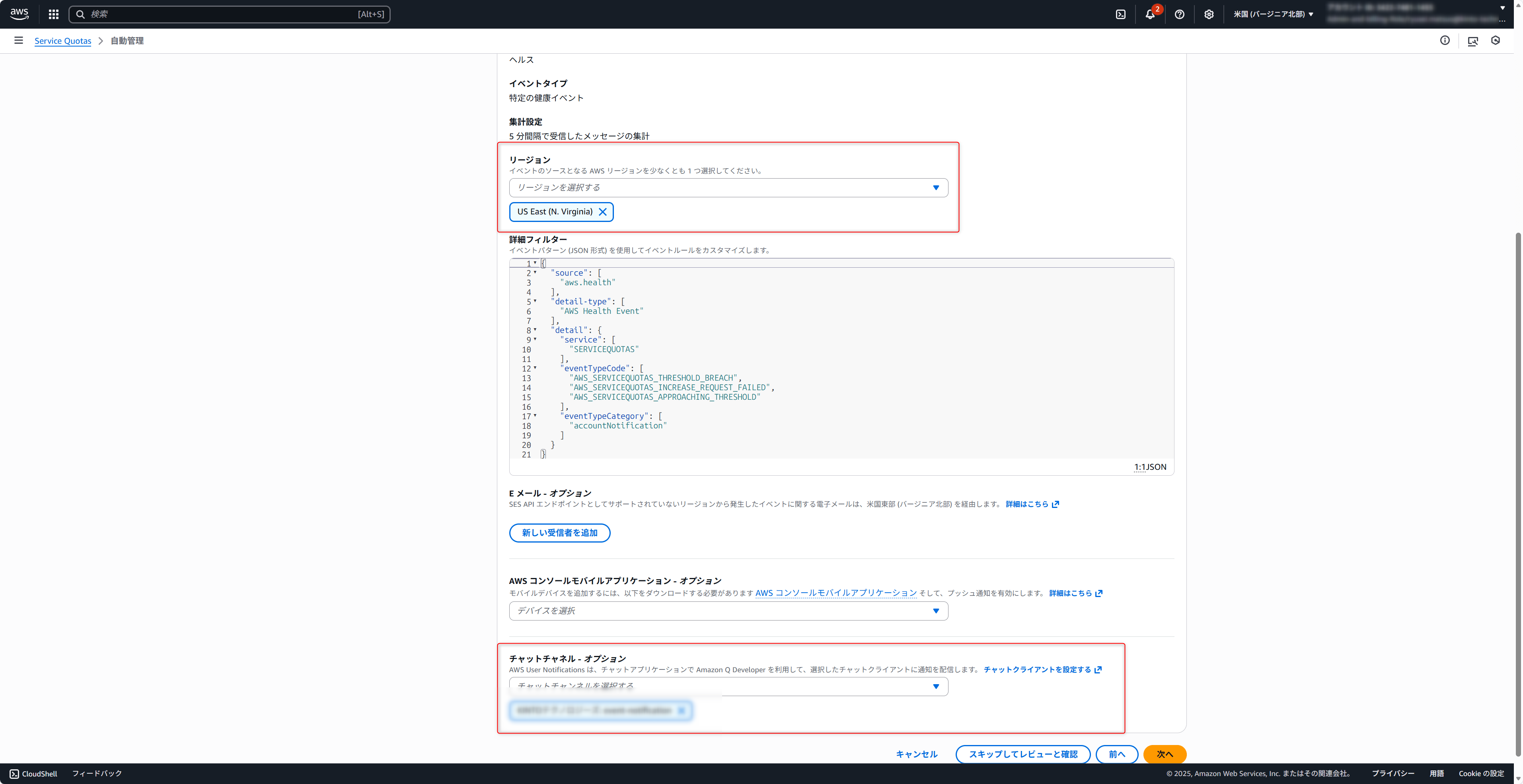Open the 米国 (バージニア北部) region menu
The height and width of the screenshot is (784, 1523).
[x=1273, y=14]
